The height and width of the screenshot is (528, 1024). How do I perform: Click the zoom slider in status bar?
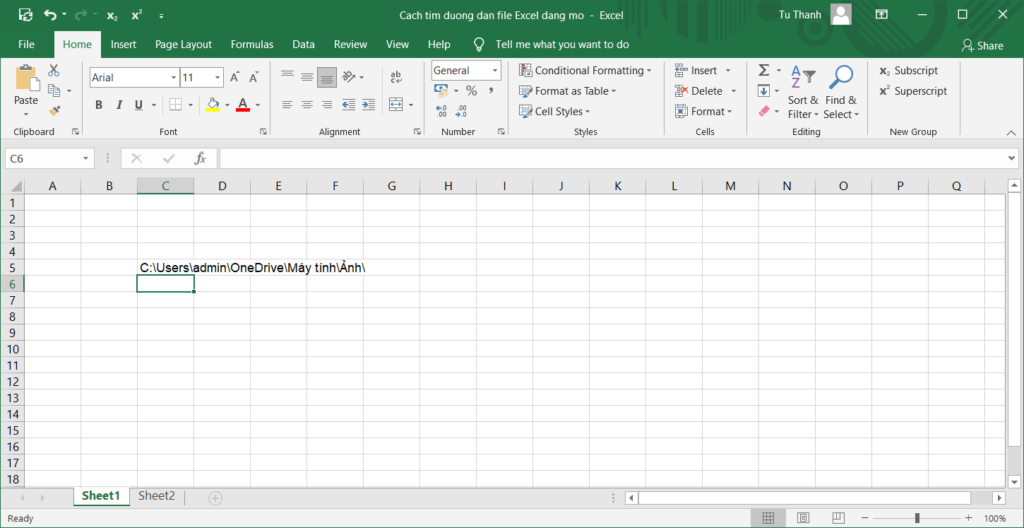click(x=917, y=518)
